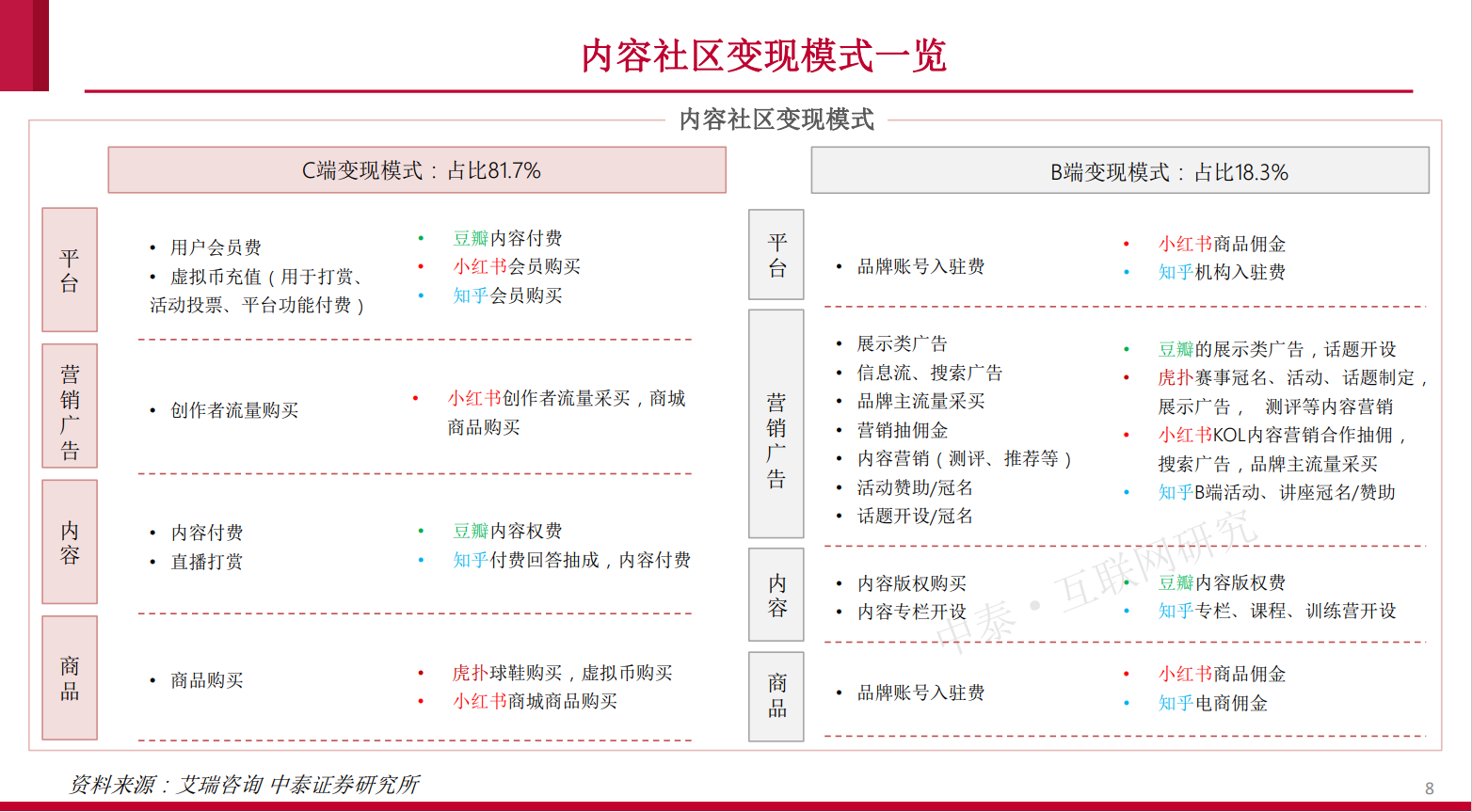This screenshot has height=812, width=1472.
Task: Select 知乎专栏、课程、训练营开设 example
Action: [x=1277, y=611]
